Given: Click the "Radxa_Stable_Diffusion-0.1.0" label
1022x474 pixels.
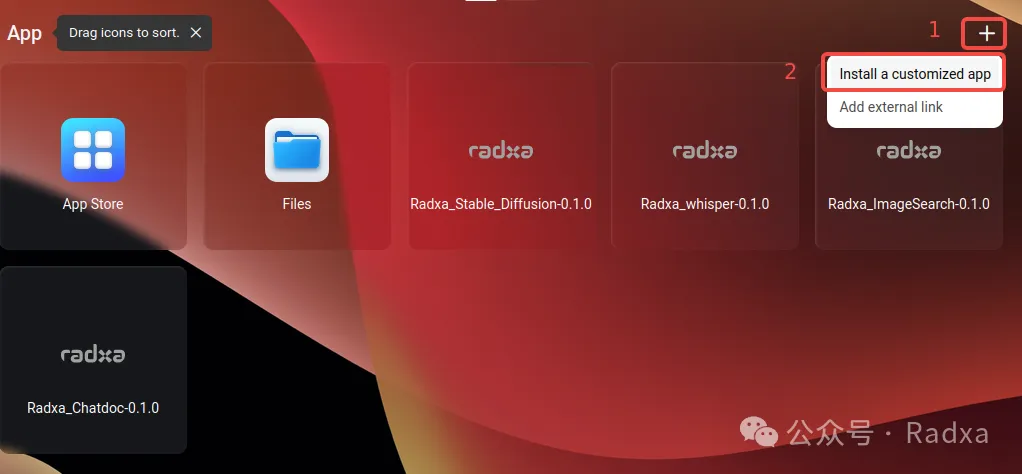Looking at the screenshot, I should click(x=501, y=204).
